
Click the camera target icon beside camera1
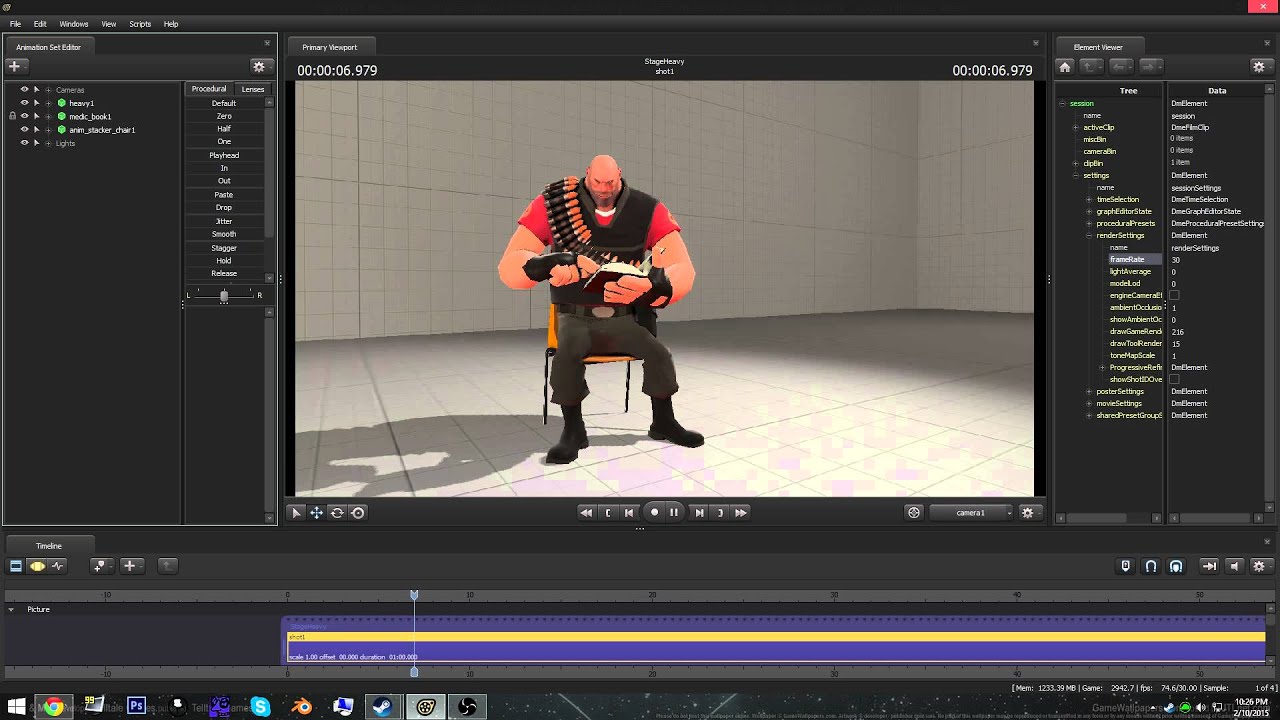coord(914,512)
